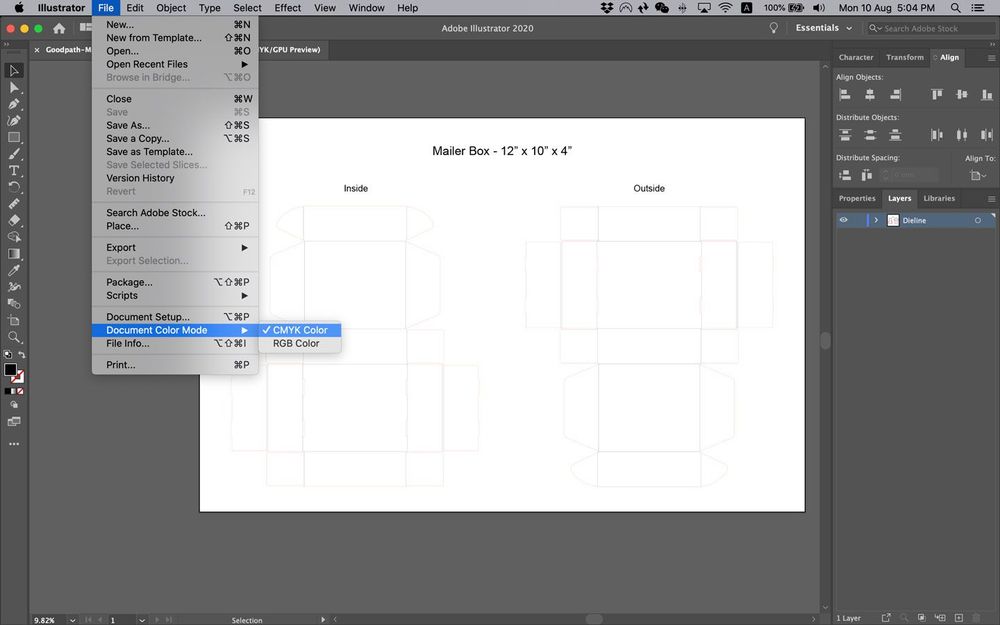Click the Fill color swatch in the toolbar
The image size is (1000, 625).
(x=13, y=369)
